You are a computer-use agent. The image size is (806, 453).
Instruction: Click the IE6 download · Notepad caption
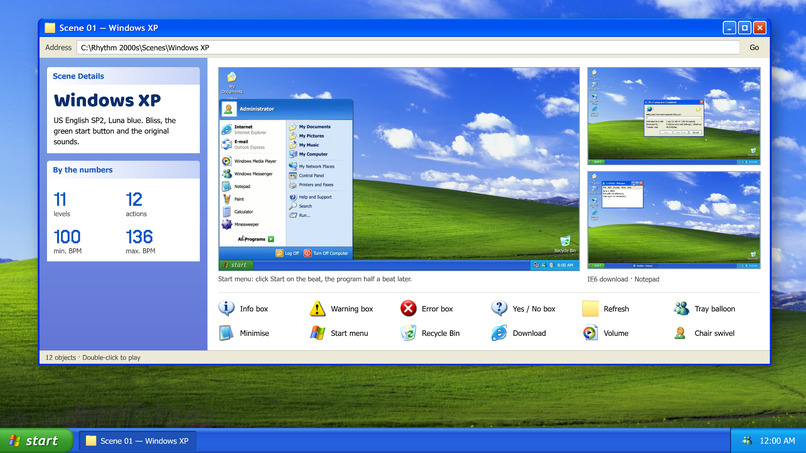click(623, 279)
